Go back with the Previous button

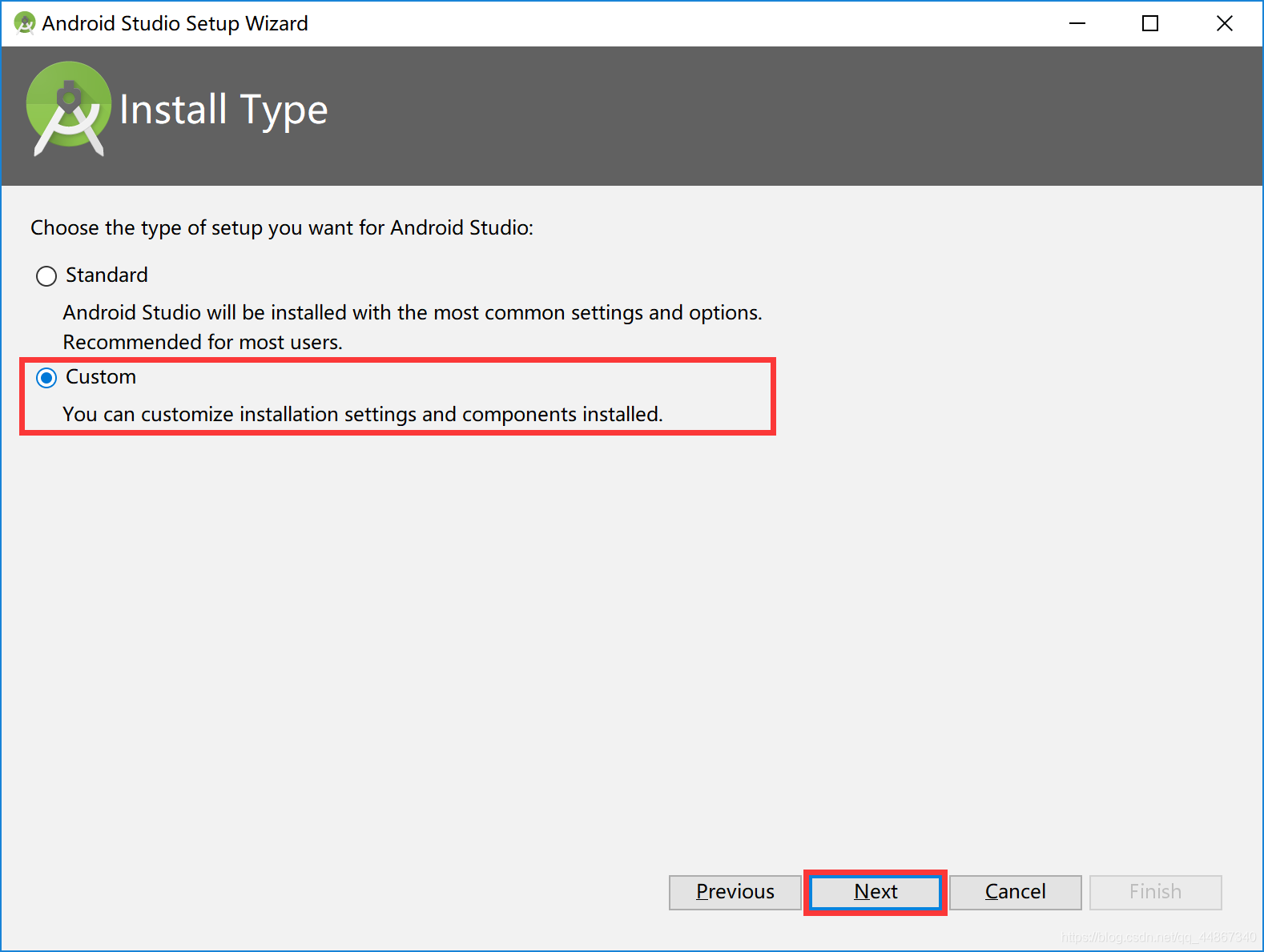[735, 892]
